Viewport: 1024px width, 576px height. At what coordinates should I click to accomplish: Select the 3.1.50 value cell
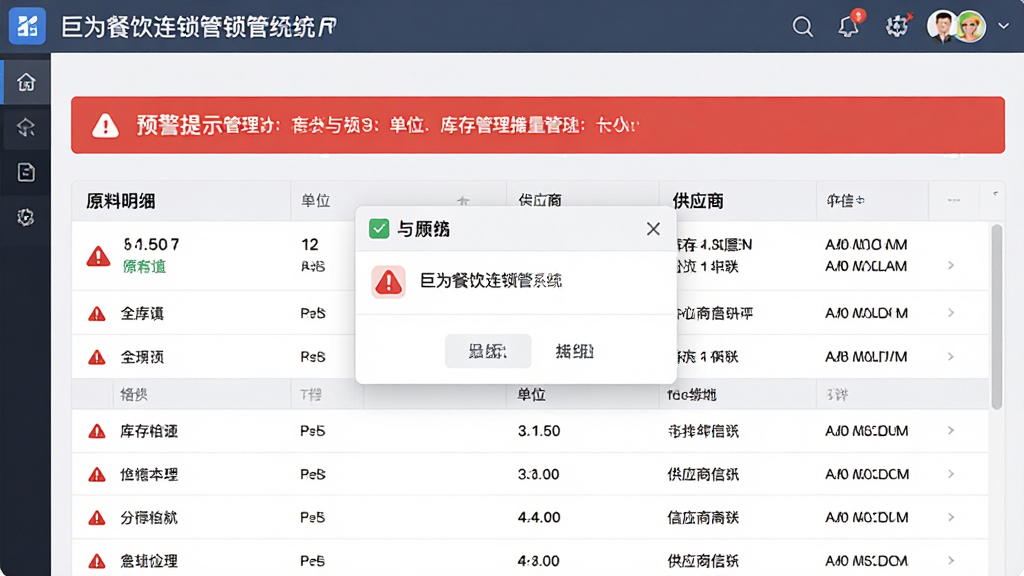click(x=539, y=431)
